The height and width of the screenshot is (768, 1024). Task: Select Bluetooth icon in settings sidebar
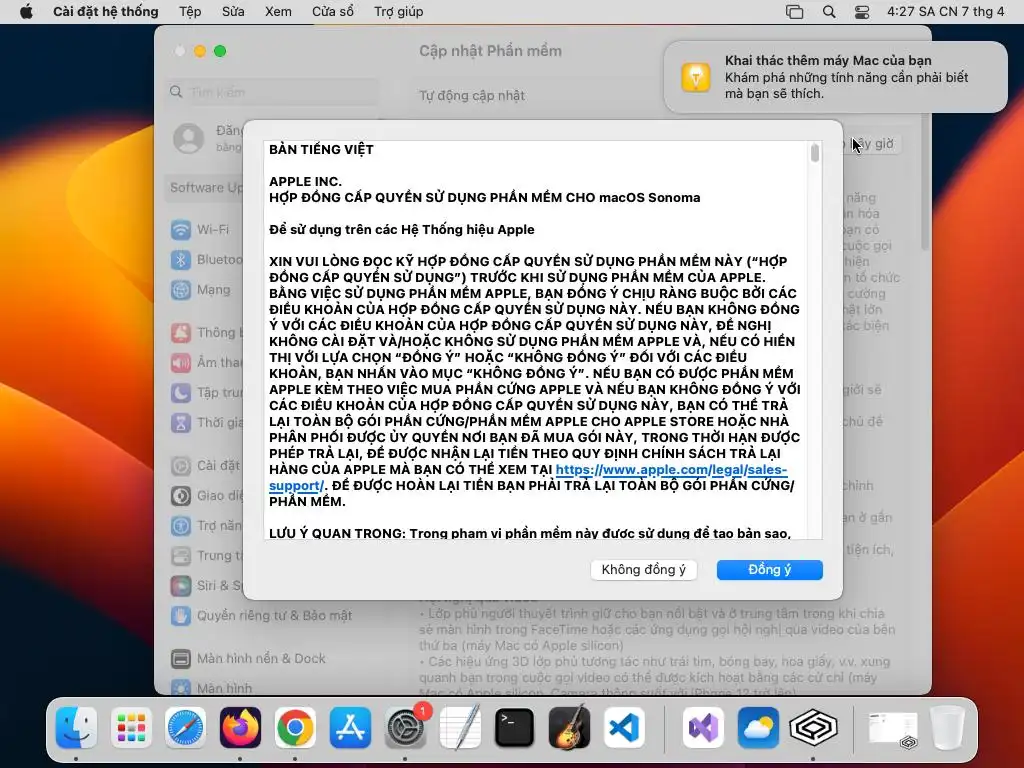coord(181,260)
